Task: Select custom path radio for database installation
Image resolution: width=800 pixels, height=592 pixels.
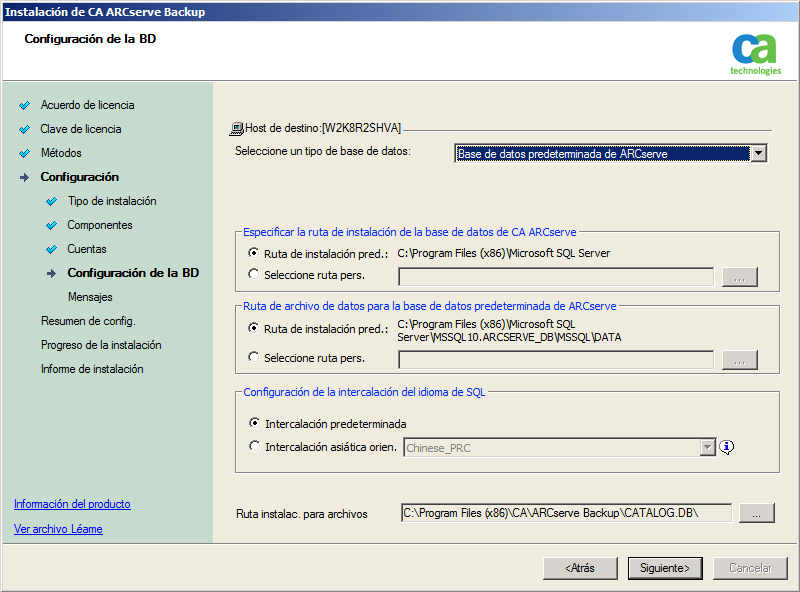Action: click(254, 274)
